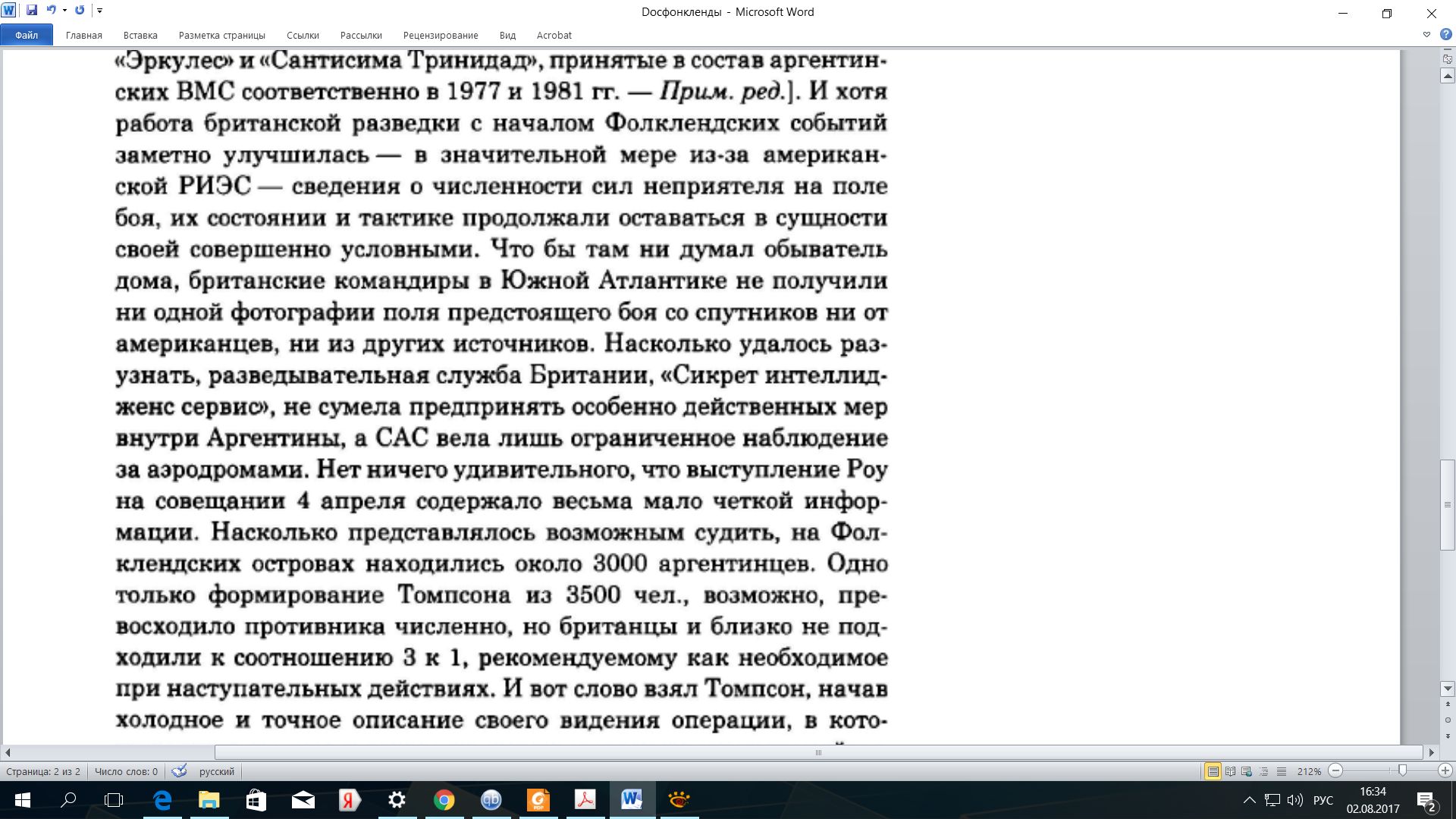Click the active Word taskbar icon

point(632,800)
